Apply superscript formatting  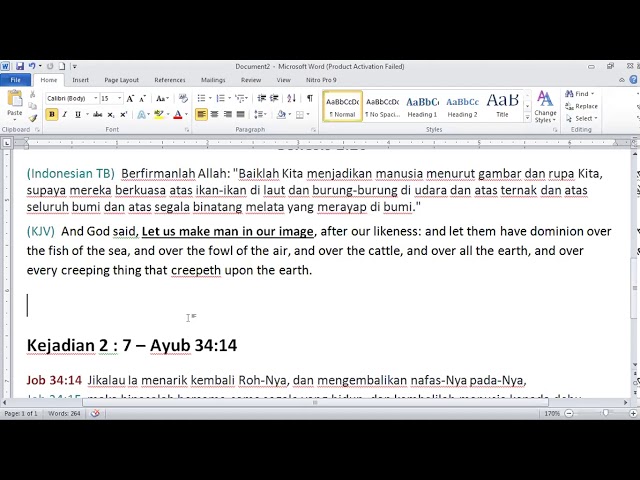(x=124, y=115)
